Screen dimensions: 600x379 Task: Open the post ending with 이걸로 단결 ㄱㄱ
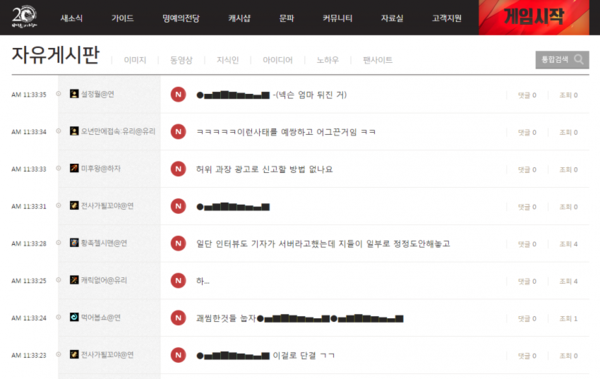click(x=265, y=356)
